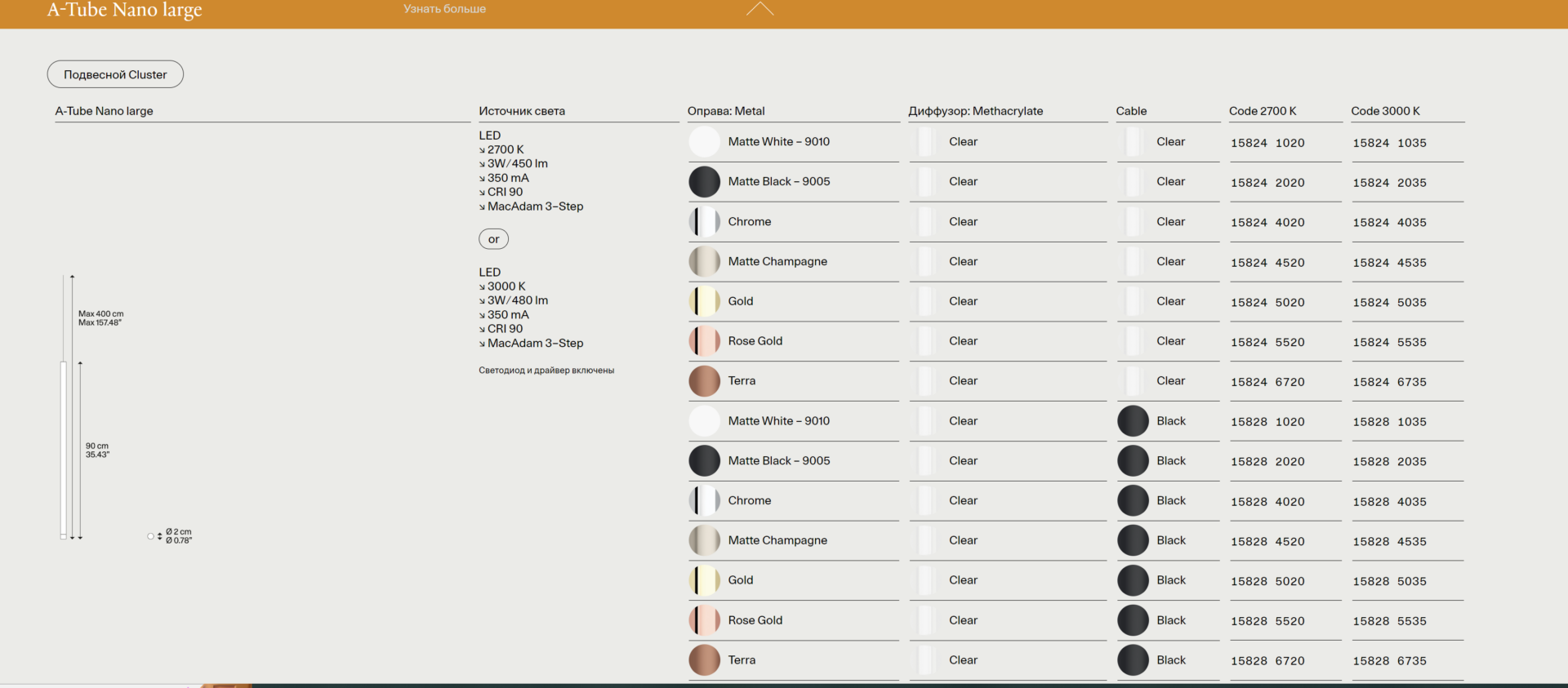This screenshot has width=1568, height=688.
Task: Select the first Terra finish swatch
Action: 704,381
